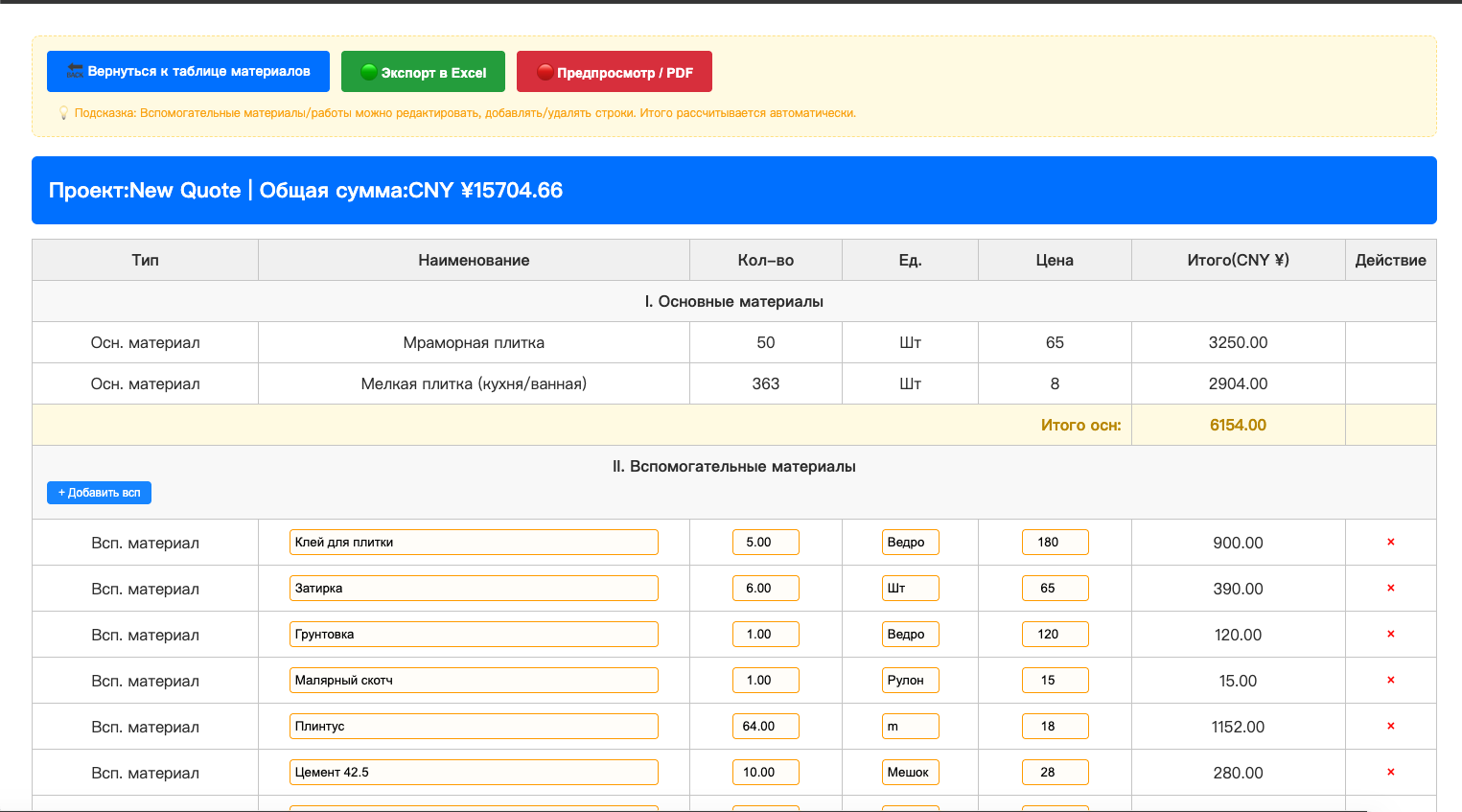
Task: Click the project total header banner
Action: tap(734, 190)
